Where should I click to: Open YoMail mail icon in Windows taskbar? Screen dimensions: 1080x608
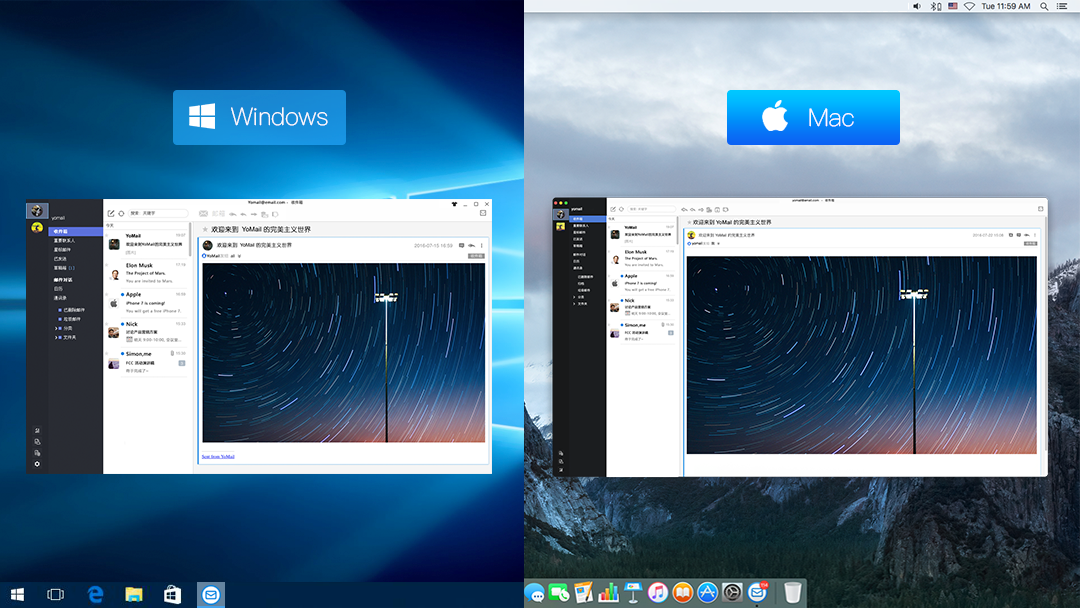point(211,595)
